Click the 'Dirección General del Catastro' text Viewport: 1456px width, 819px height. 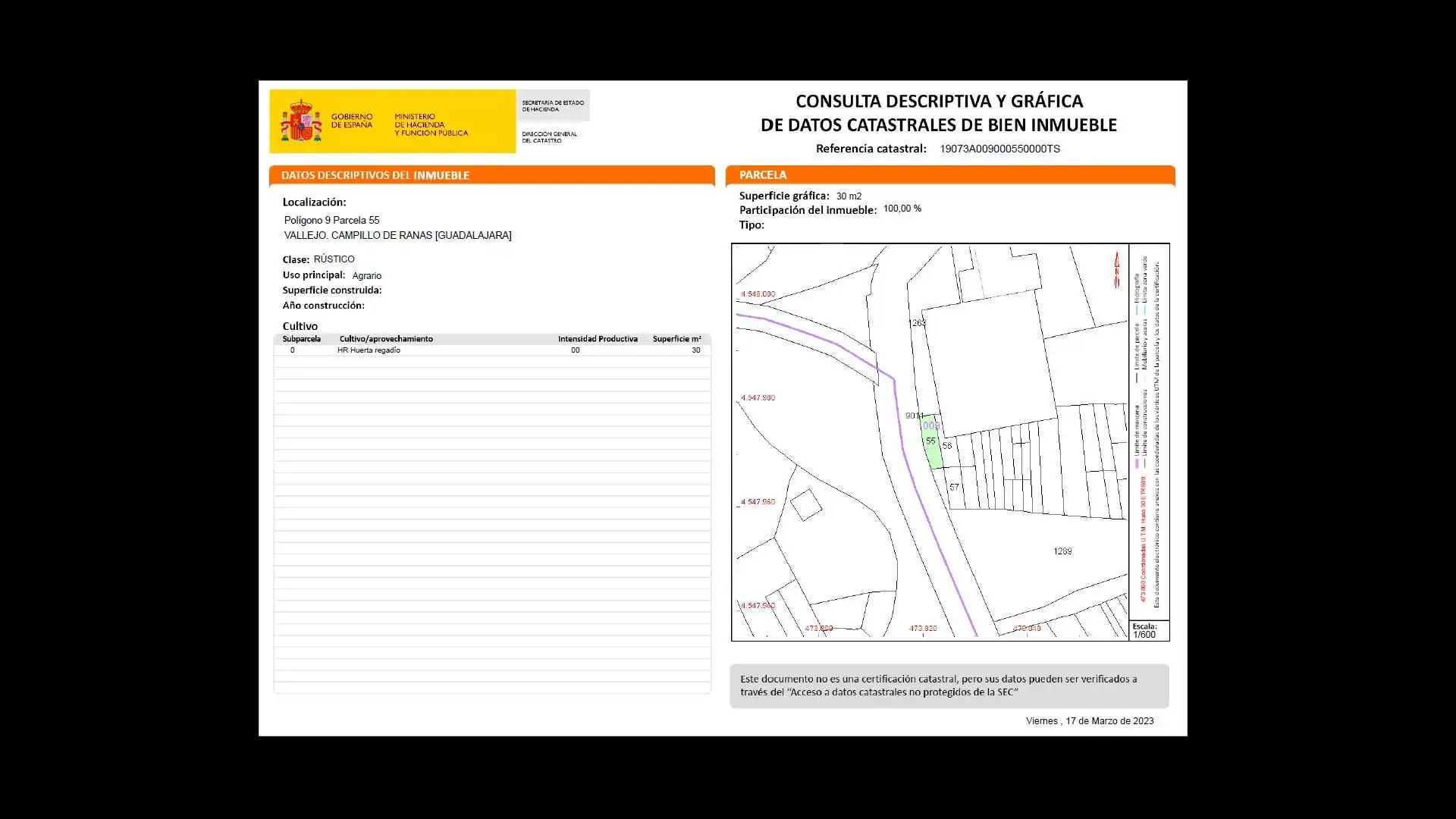click(549, 137)
